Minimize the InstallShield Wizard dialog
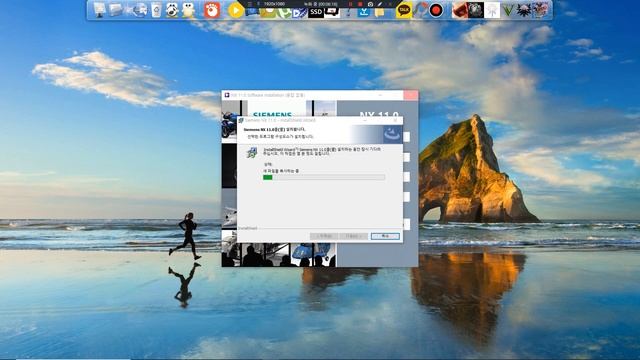Image resolution: width=640 pixels, height=360 pixels. point(365,120)
